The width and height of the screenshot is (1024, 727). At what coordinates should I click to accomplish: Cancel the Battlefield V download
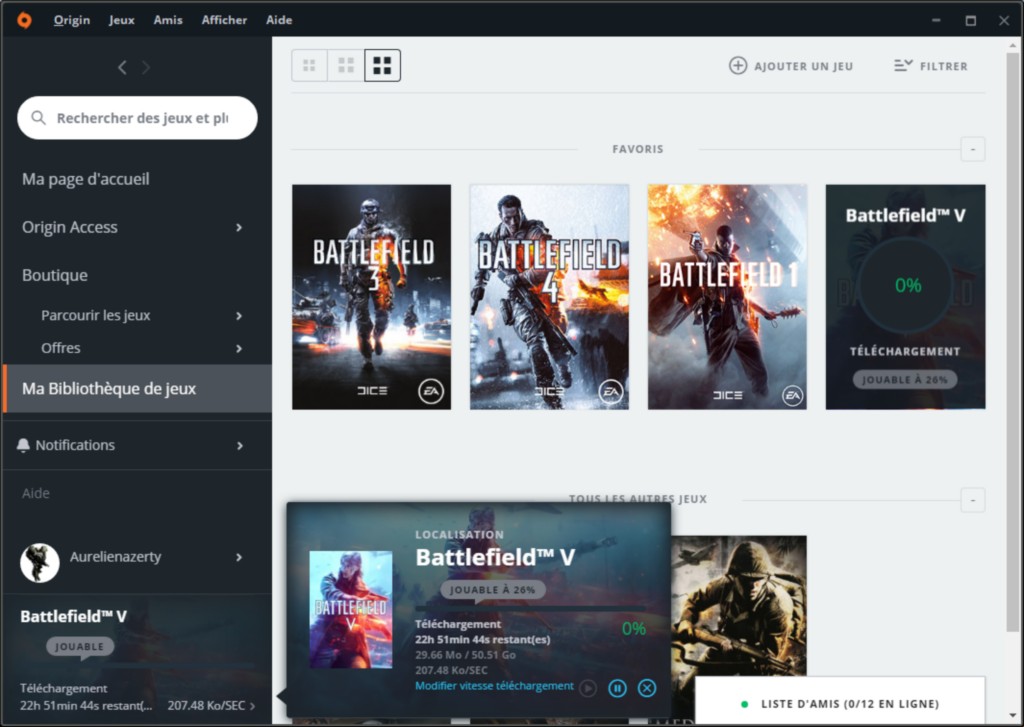click(x=647, y=688)
